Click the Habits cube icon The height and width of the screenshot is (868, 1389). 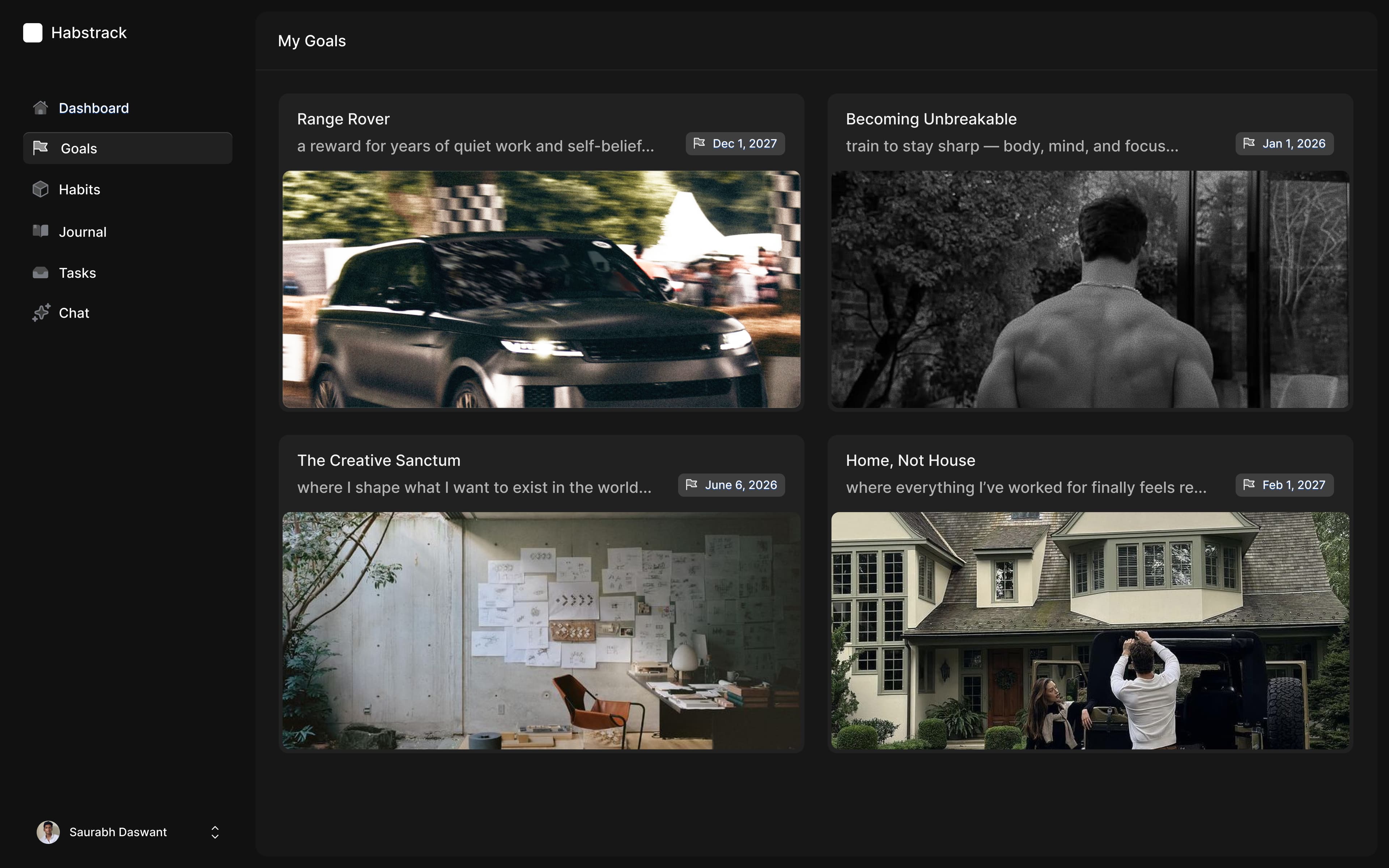(x=40, y=190)
